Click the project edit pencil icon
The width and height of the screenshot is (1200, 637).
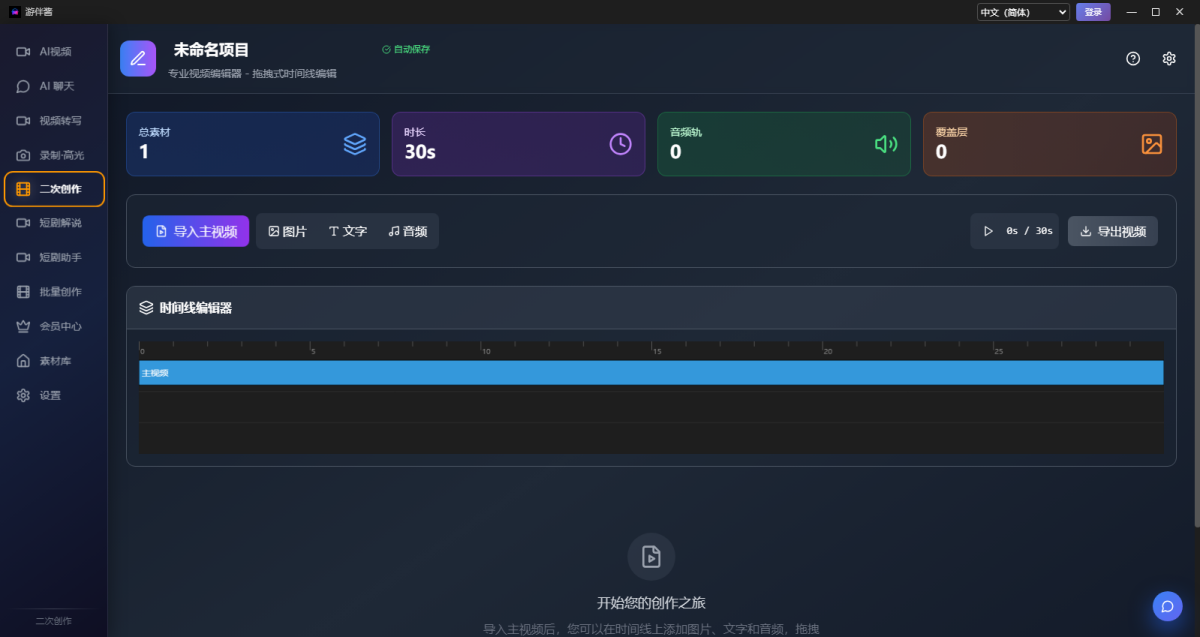tap(138, 59)
